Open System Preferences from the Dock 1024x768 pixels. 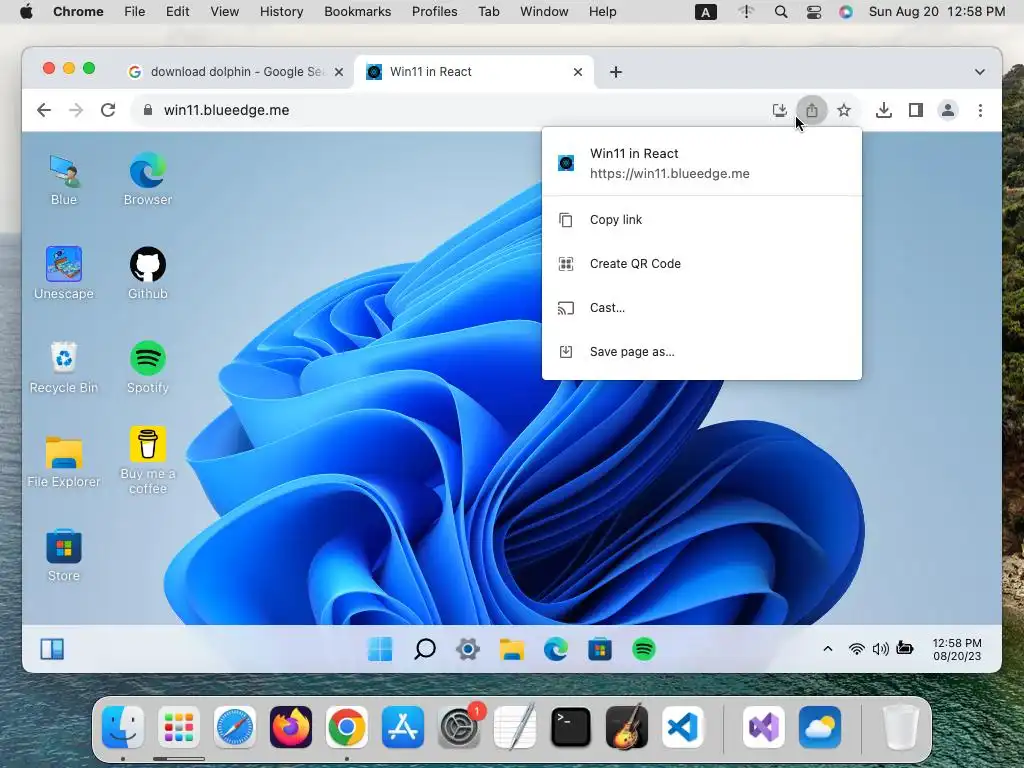458,727
